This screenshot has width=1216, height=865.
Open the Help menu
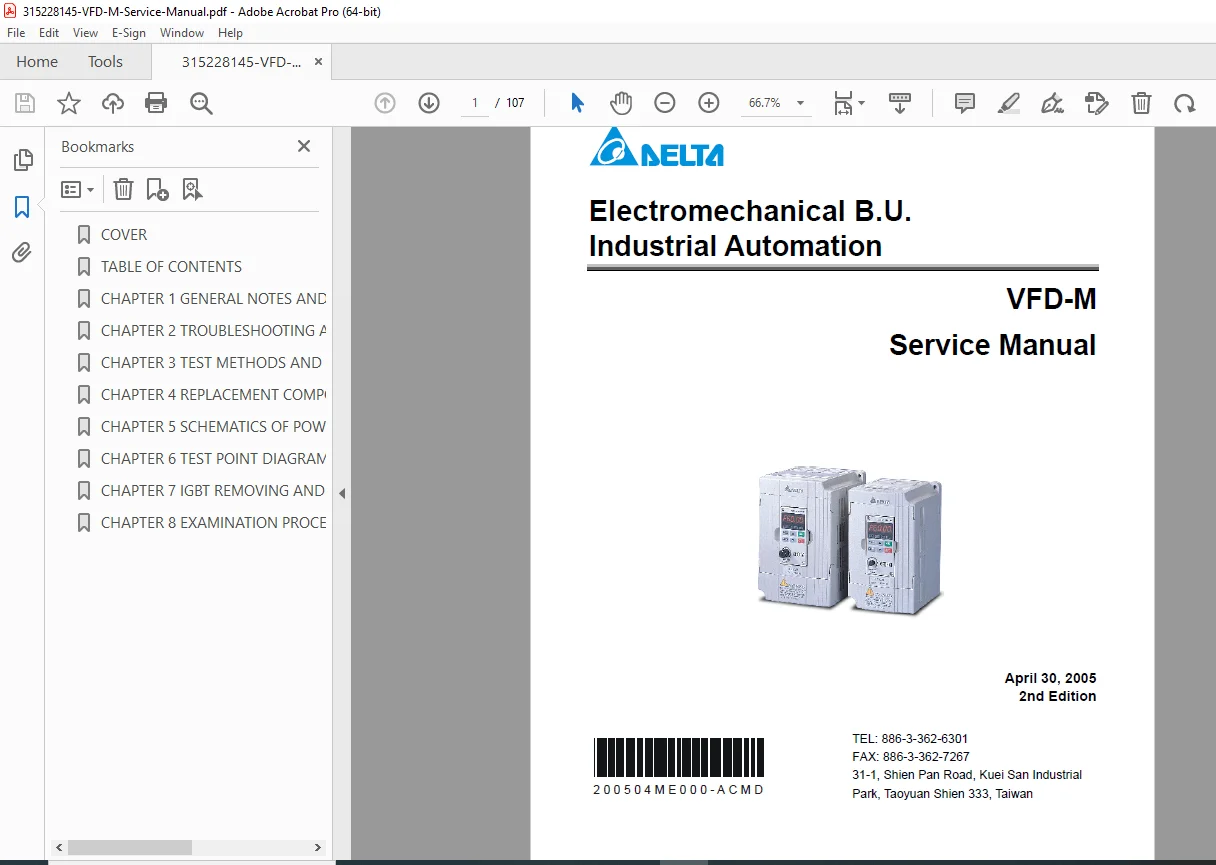click(230, 33)
